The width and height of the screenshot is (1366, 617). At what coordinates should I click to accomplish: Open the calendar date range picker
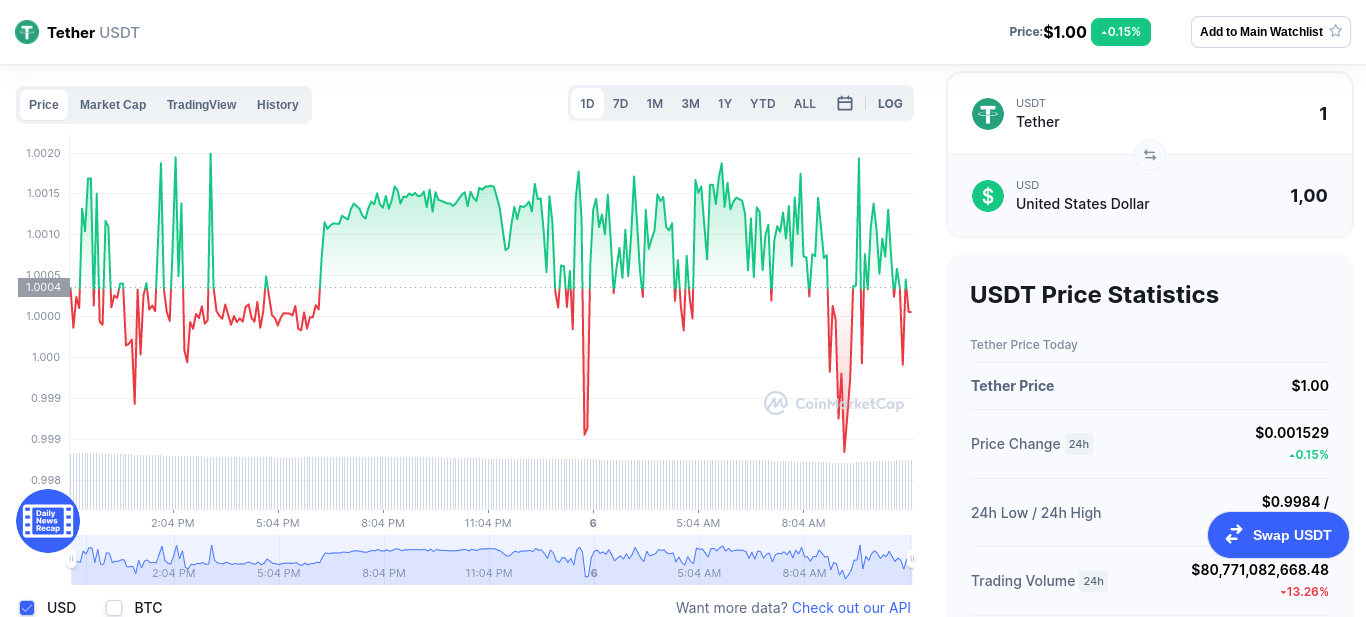pyautogui.click(x=845, y=103)
